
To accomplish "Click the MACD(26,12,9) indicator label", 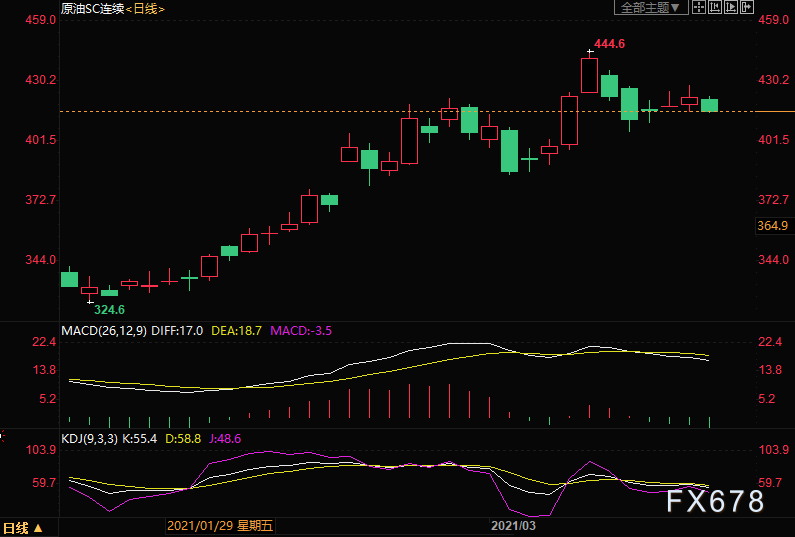I will pyautogui.click(x=105, y=330).
